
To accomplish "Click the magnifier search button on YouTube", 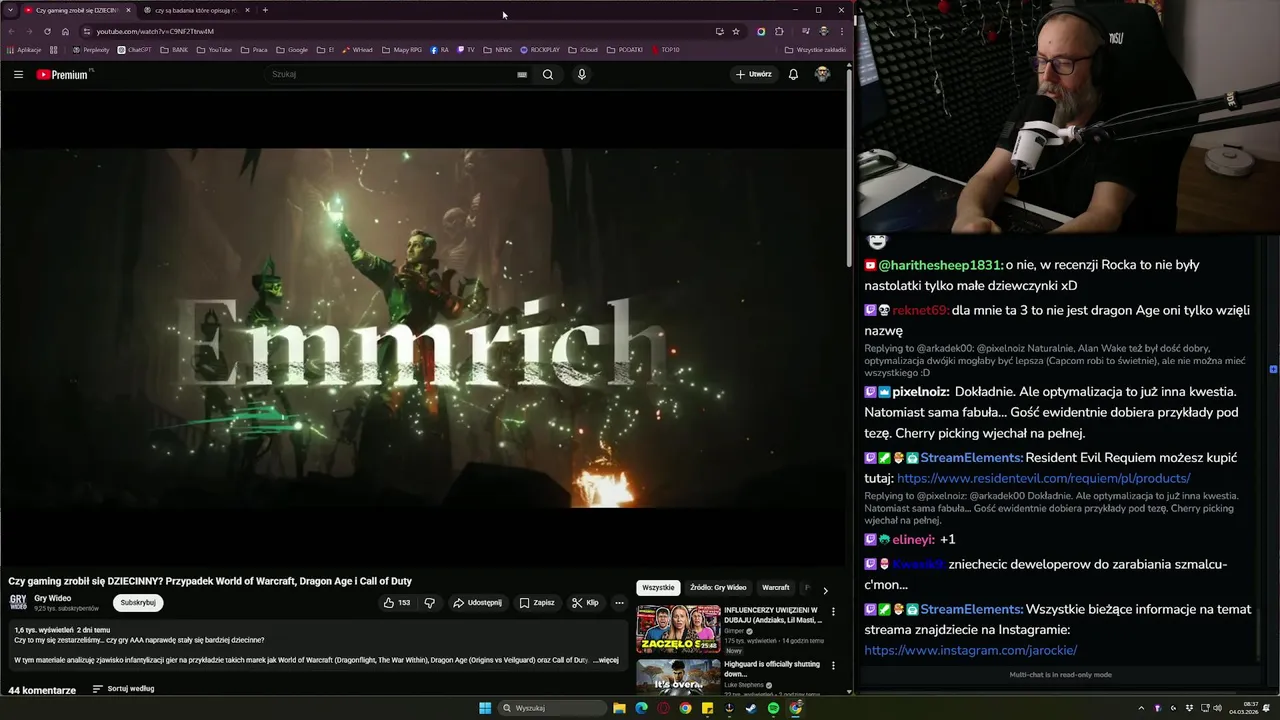I will (548, 74).
